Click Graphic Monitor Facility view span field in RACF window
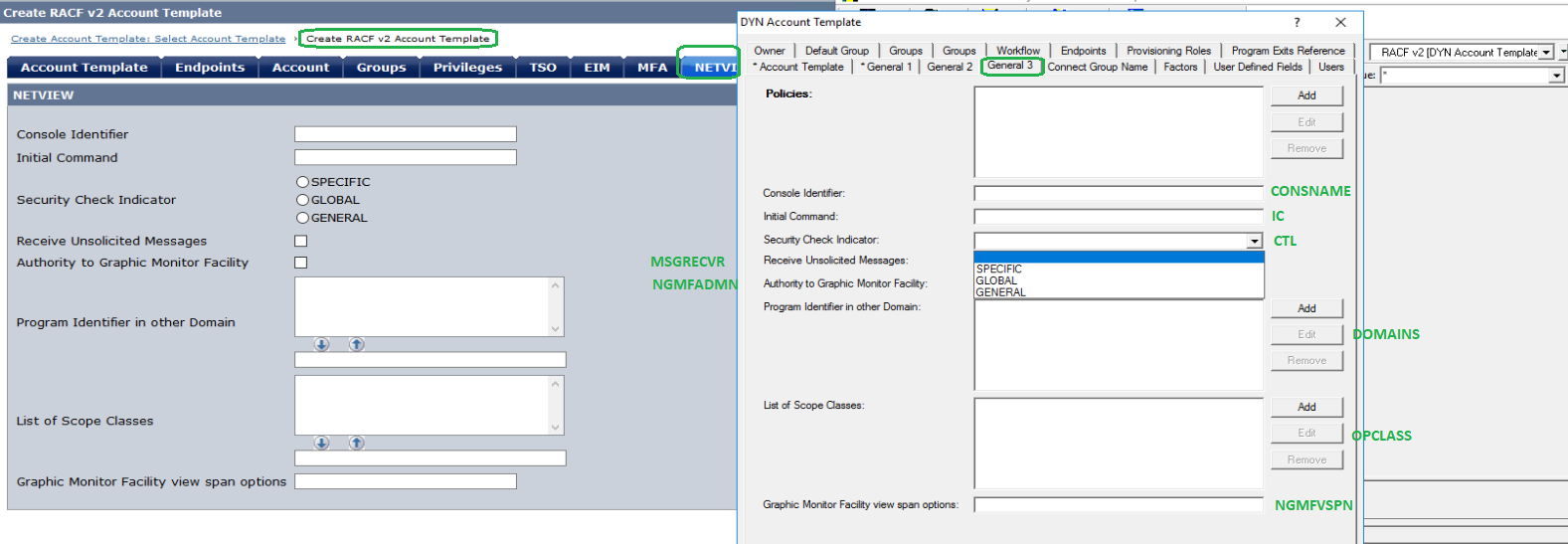Image resolution: width=1568 pixels, height=544 pixels. click(x=406, y=481)
